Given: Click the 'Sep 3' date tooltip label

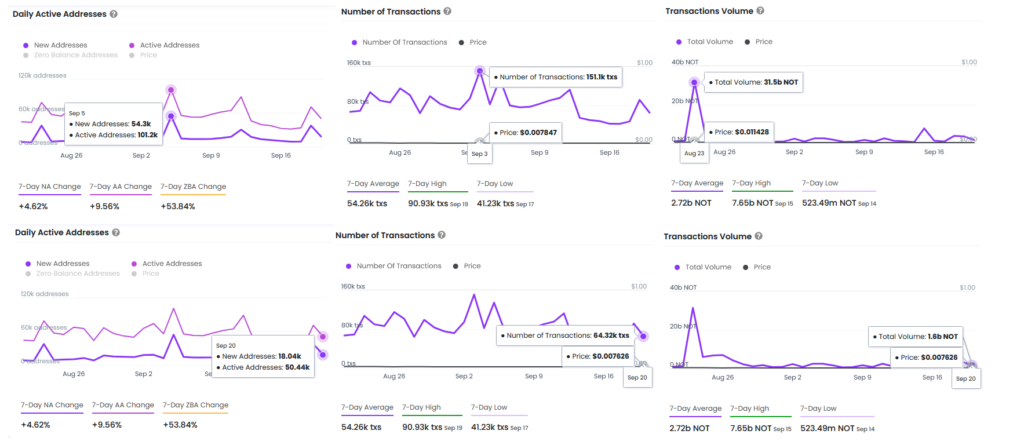Looking at the screenshot, I should tap(480, 154).
